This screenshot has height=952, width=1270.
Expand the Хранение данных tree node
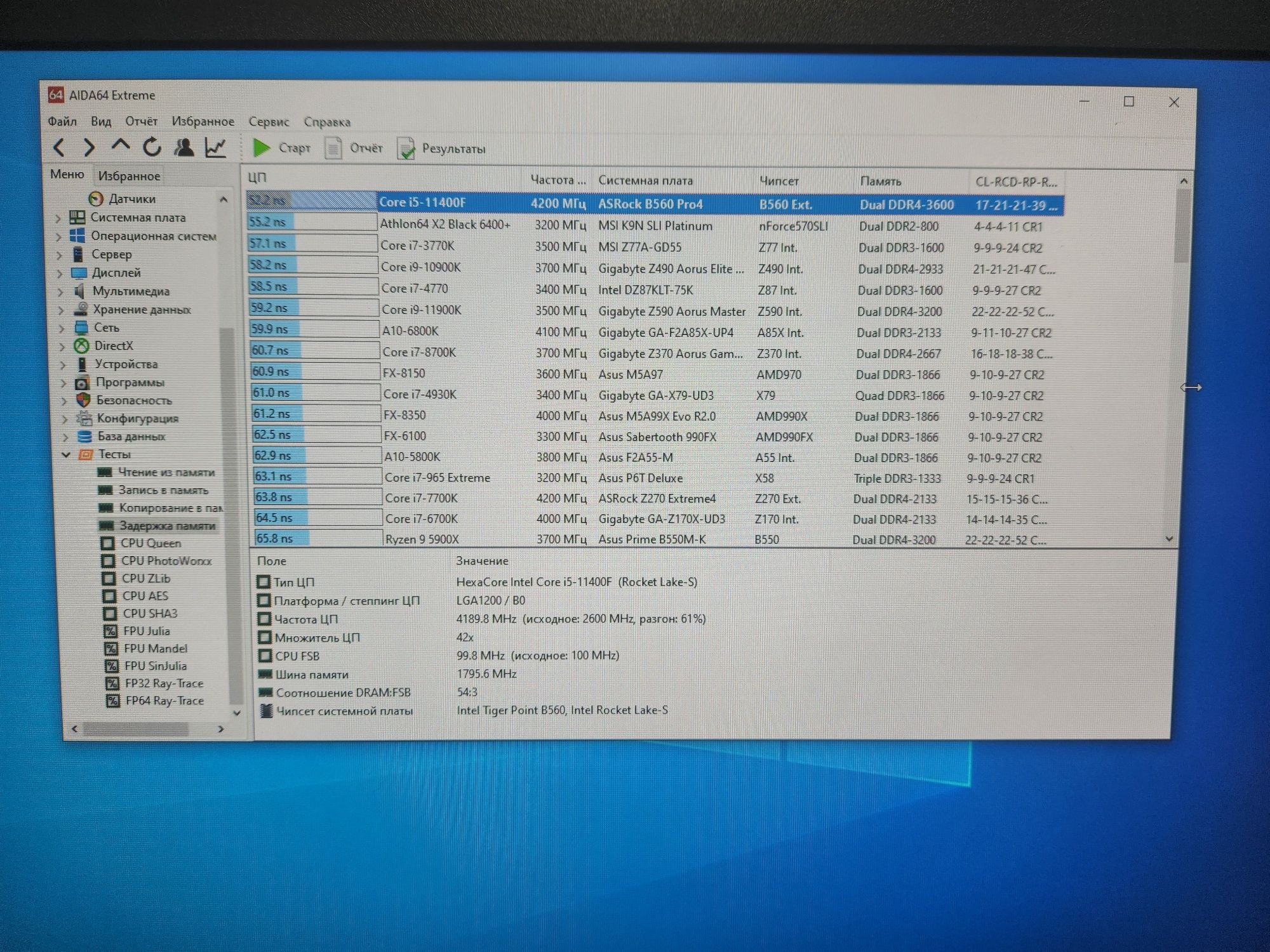click(x=62, y=310)
